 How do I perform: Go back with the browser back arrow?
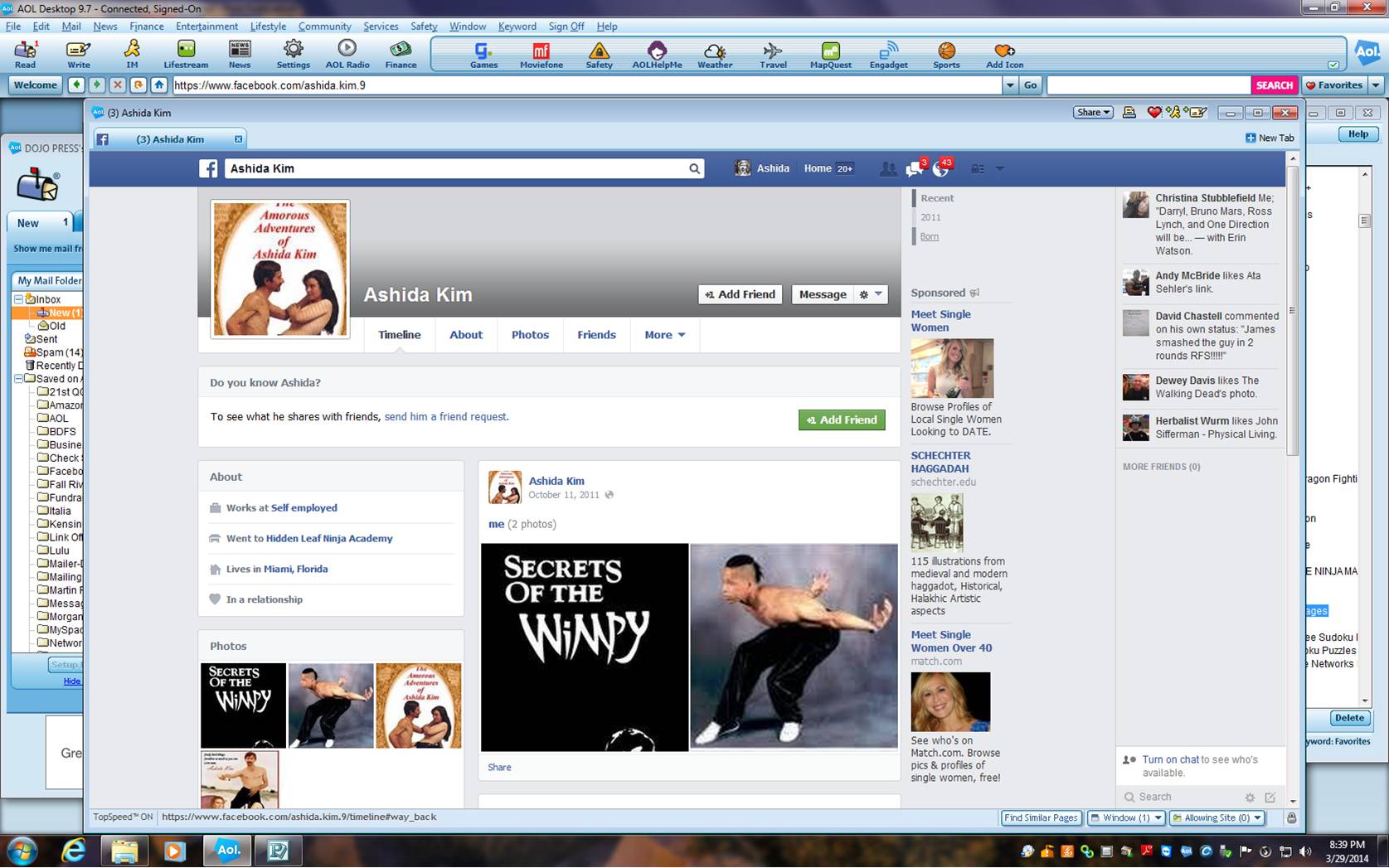tap(76, 85)
